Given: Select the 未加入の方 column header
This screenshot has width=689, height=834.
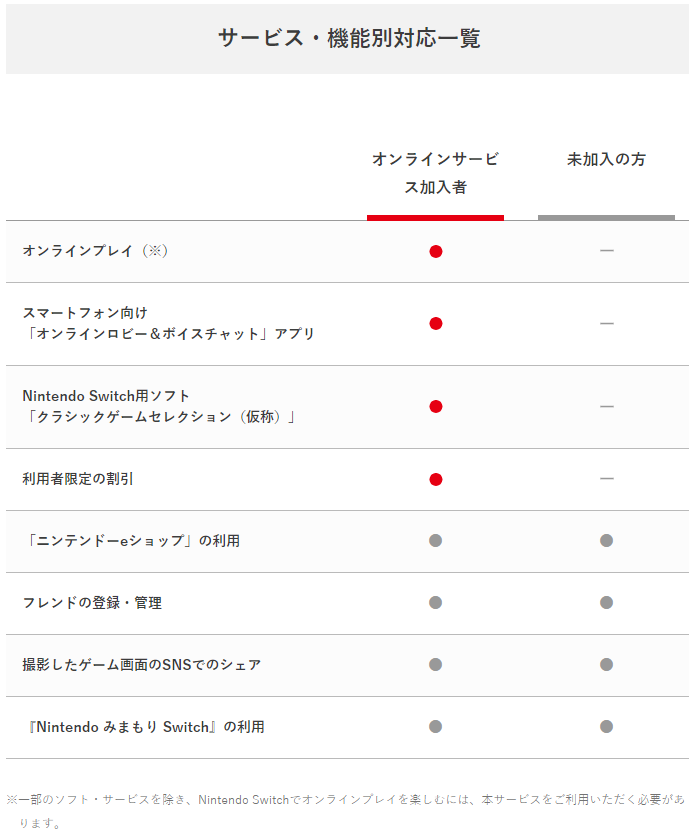Looking at the screenshot, I should [606, 159].
